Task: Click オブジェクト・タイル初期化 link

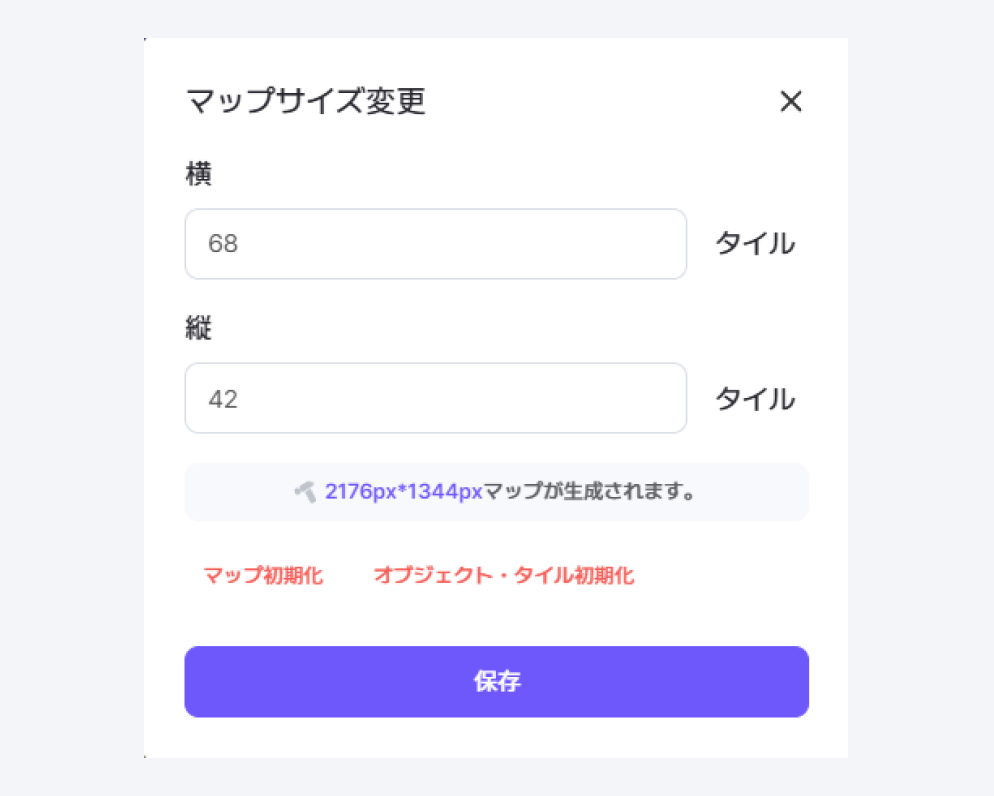Action: (x=503, y=575)
